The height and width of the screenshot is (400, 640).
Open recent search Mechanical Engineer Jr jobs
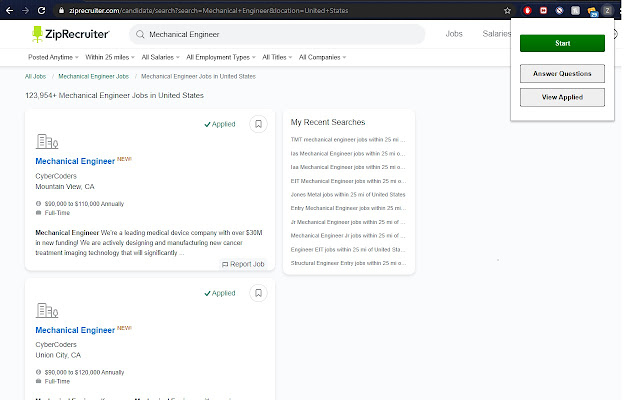(x=348, y=236)
